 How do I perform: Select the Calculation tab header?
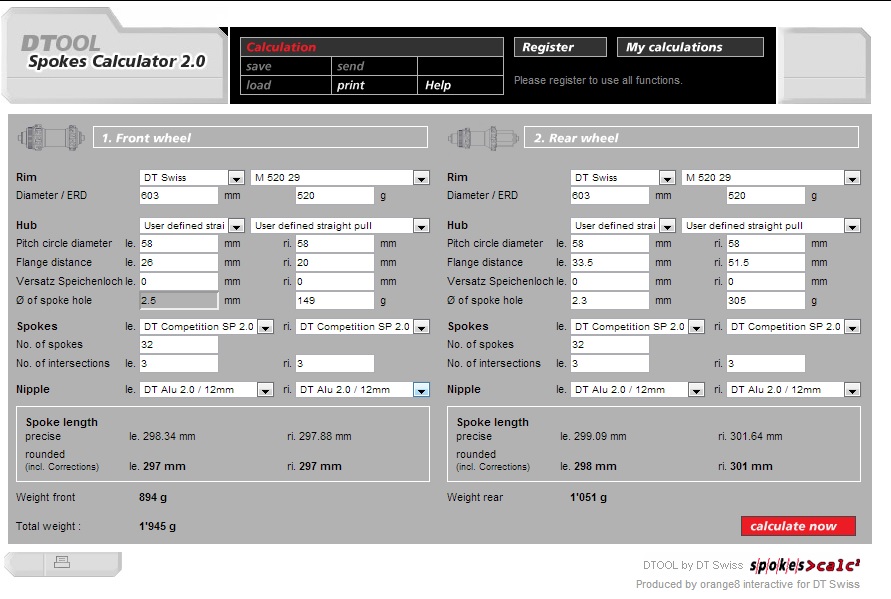[x=281, y=47]
